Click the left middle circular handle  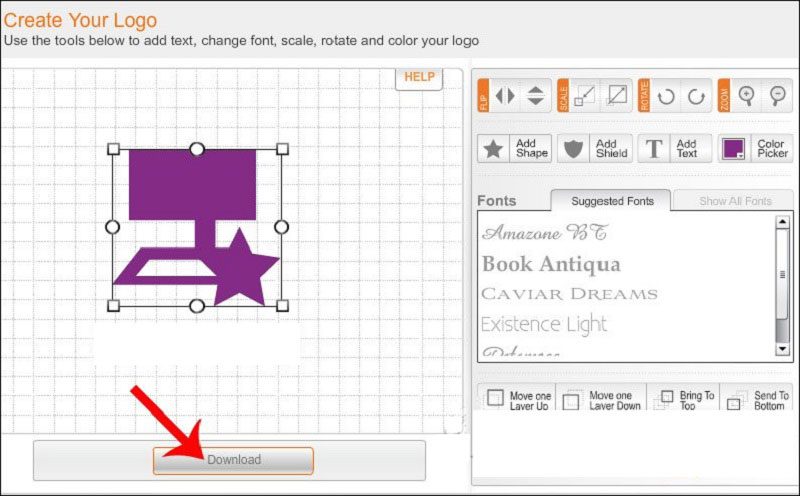click(x=113, y=227)
